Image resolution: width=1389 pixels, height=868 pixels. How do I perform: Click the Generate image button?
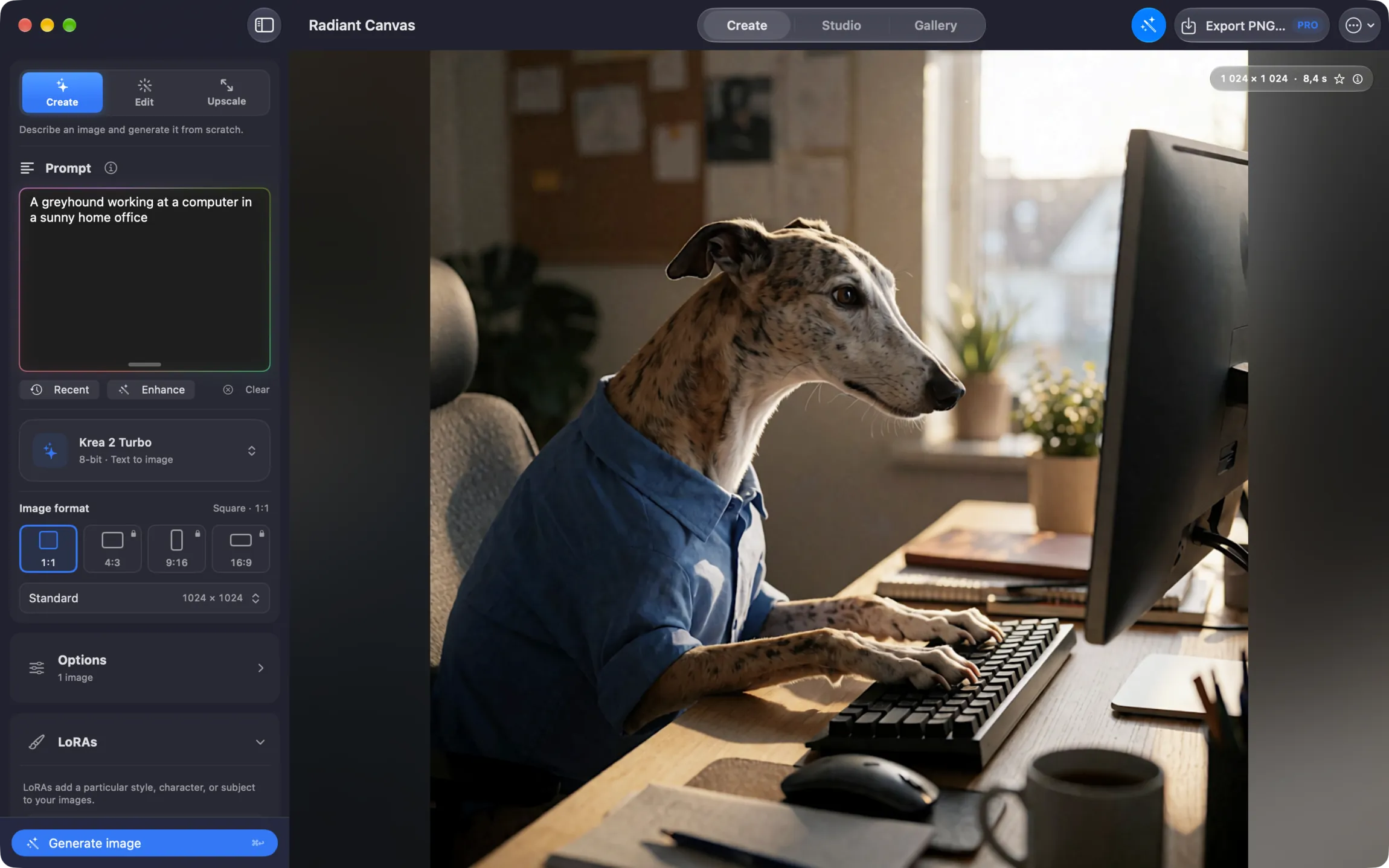click(144, 843)
